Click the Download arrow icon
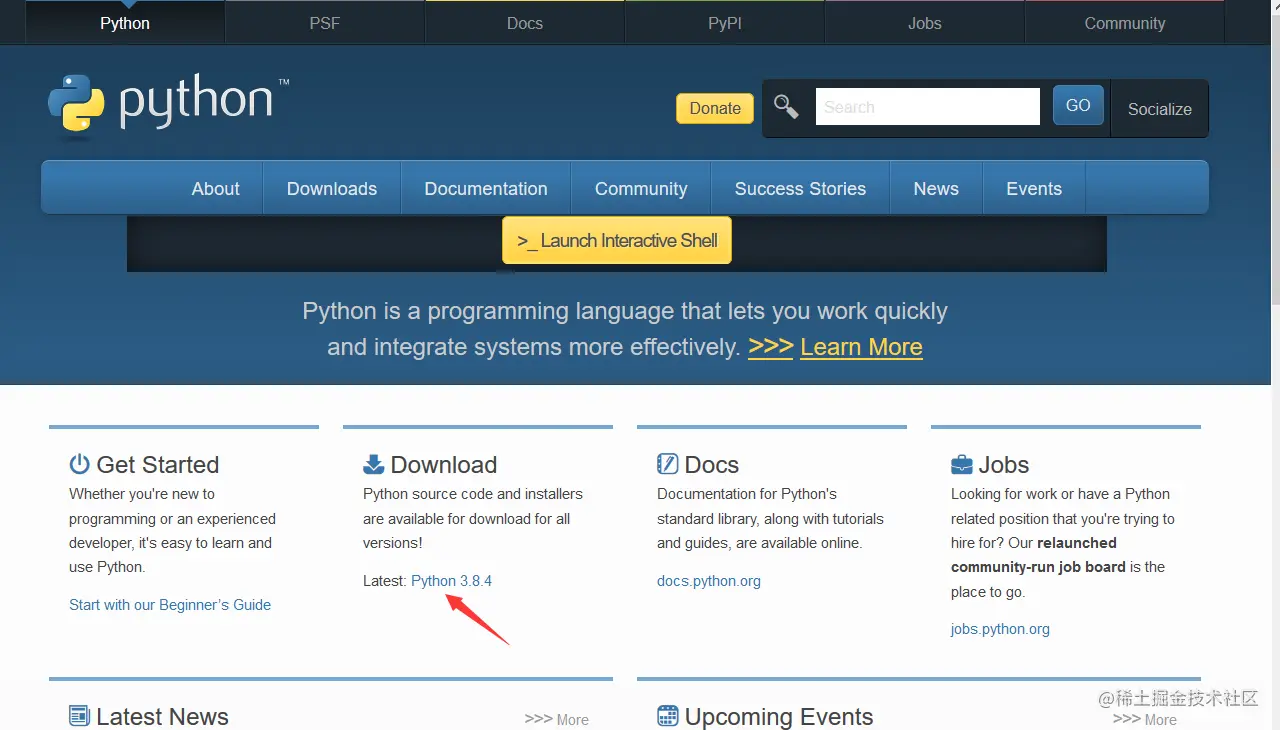The image size is (1280, 730). (x=373, y=464)
